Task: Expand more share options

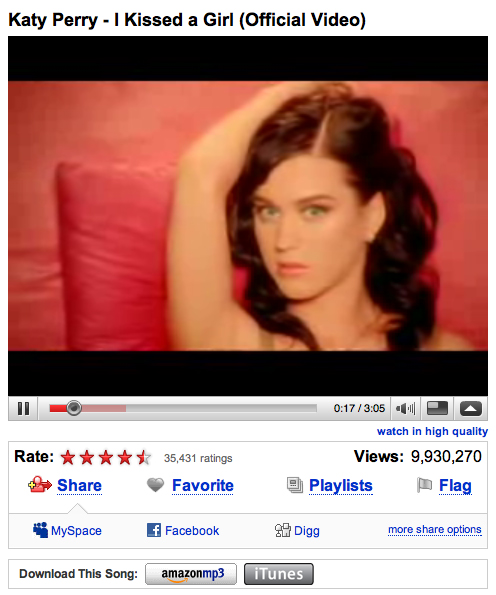Action: click(435, 529)
